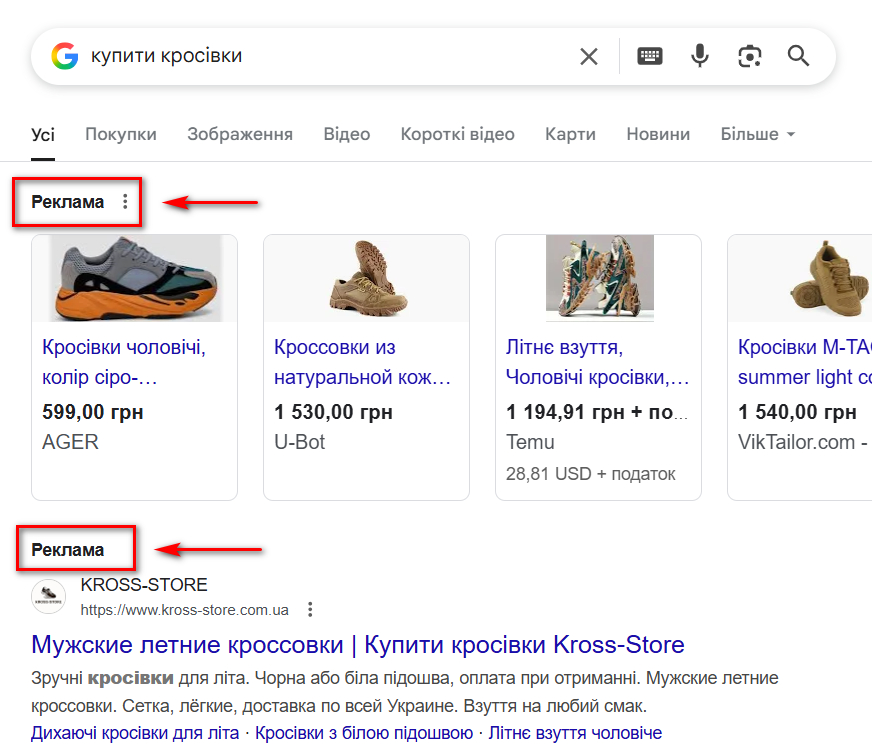
Task: Click the AGER seller name
Action: pos(71,442)
